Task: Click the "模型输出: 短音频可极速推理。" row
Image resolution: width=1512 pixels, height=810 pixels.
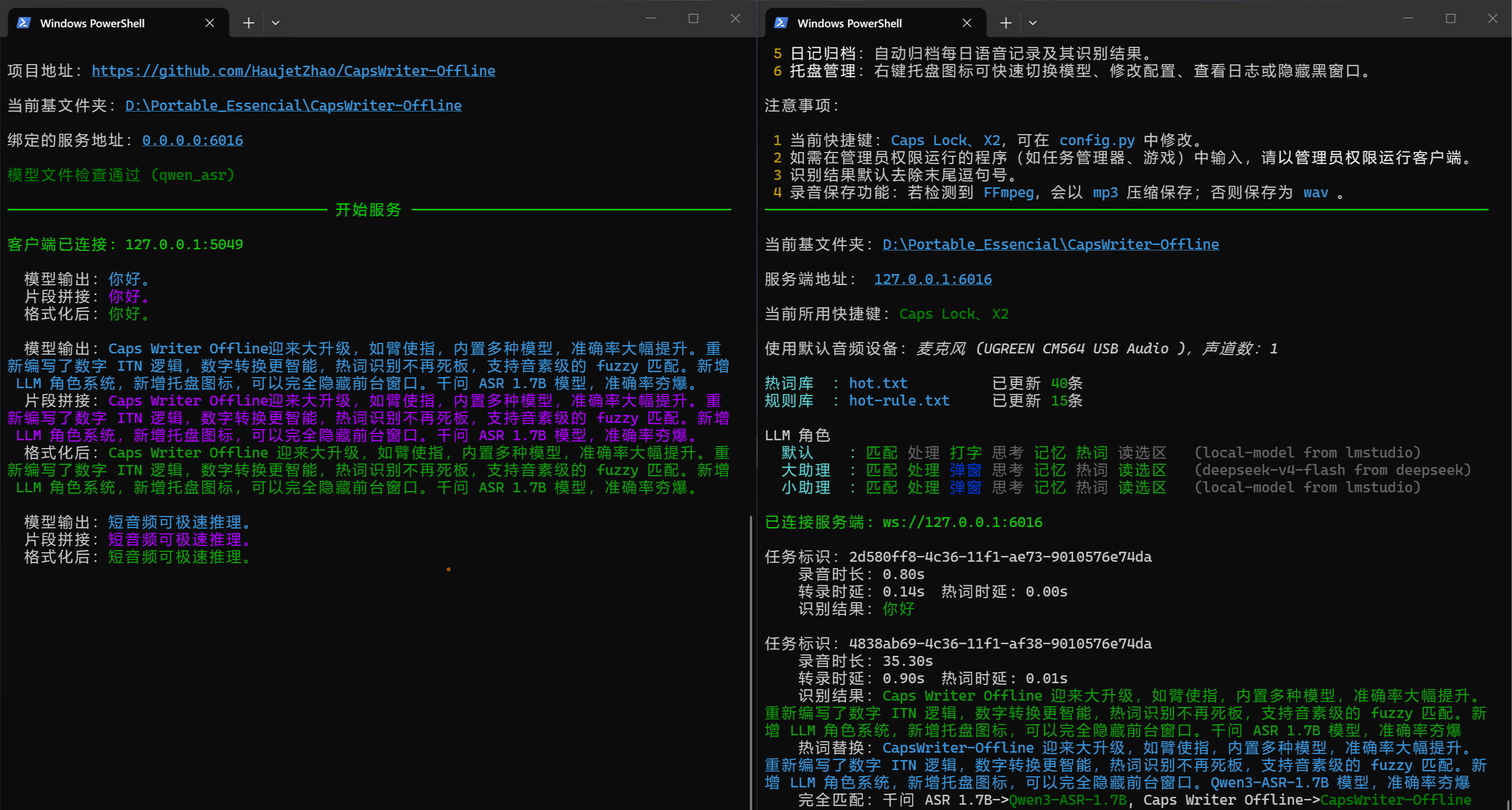Action: pyautogui.click(x=138, y=522)
